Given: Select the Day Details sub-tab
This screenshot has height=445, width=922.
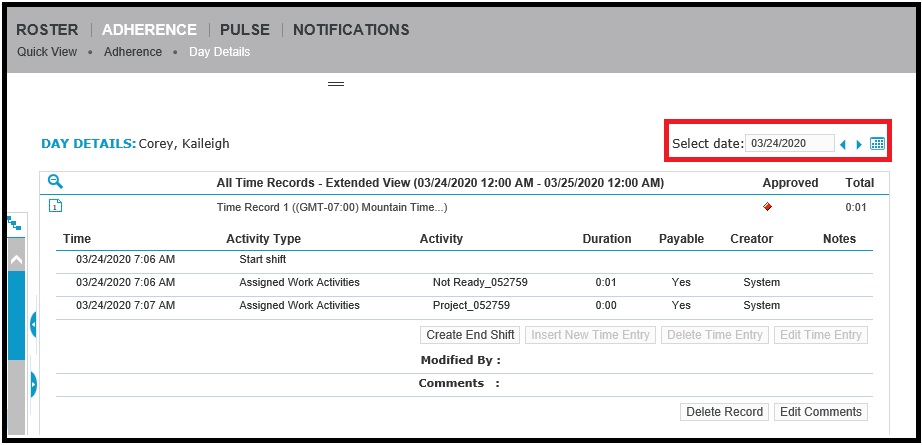Looking at the screenshot, I should pyautogui.click(x=219, y=52).
